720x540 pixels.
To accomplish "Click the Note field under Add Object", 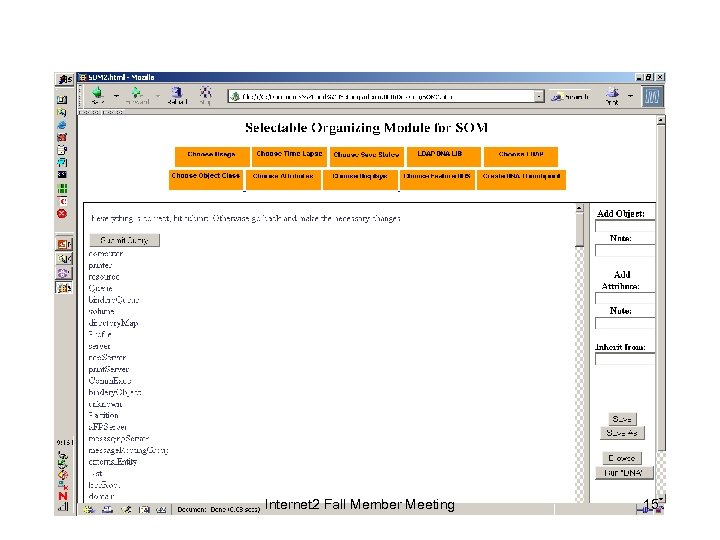I will click(x=625, y=250).
